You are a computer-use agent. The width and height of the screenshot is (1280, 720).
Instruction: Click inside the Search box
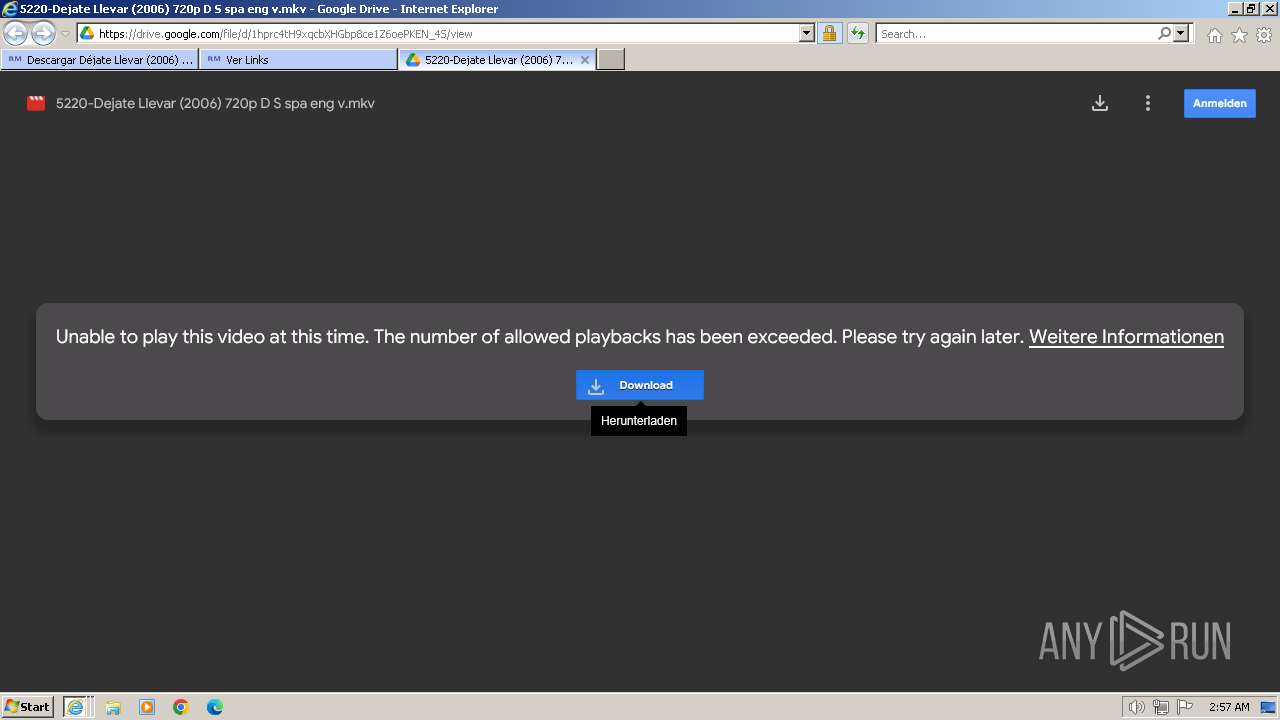(x=1015, y=33)
